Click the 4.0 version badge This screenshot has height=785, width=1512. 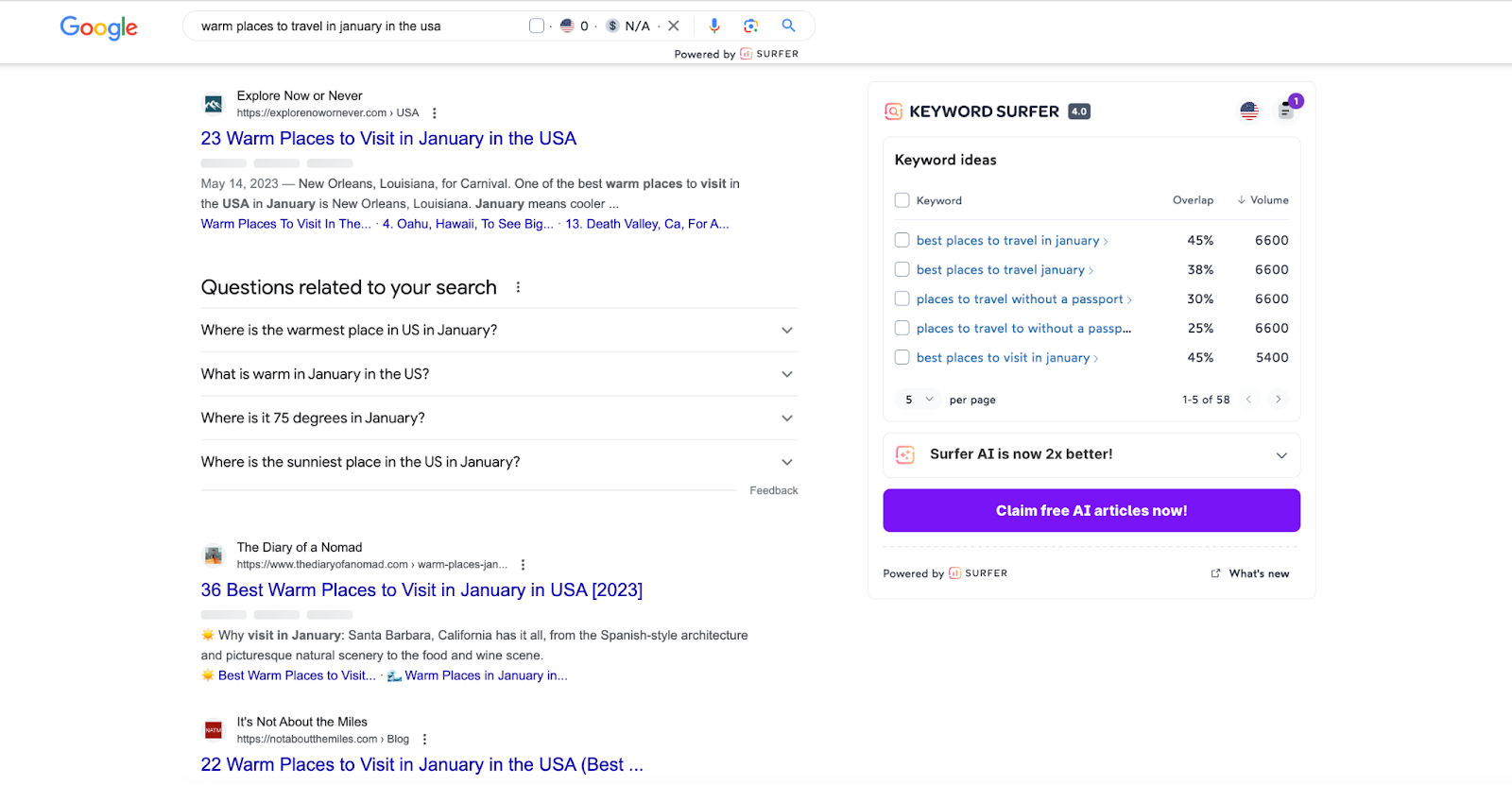[1079, 111]
